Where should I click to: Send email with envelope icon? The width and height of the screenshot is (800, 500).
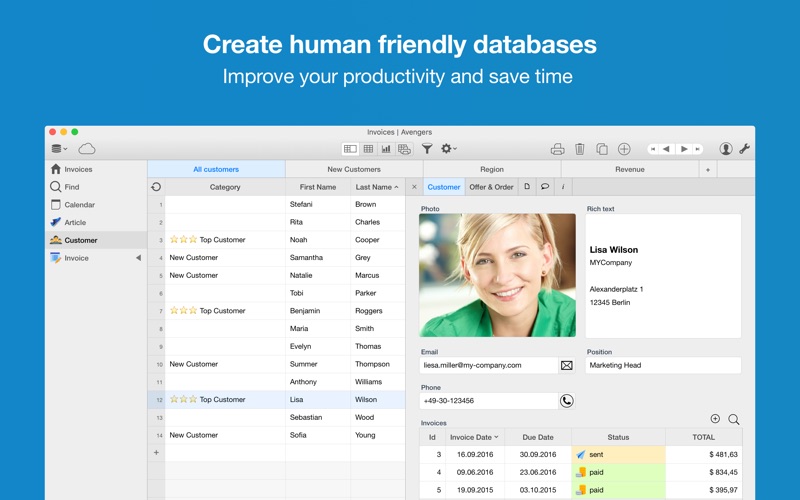tap(567, 365)
